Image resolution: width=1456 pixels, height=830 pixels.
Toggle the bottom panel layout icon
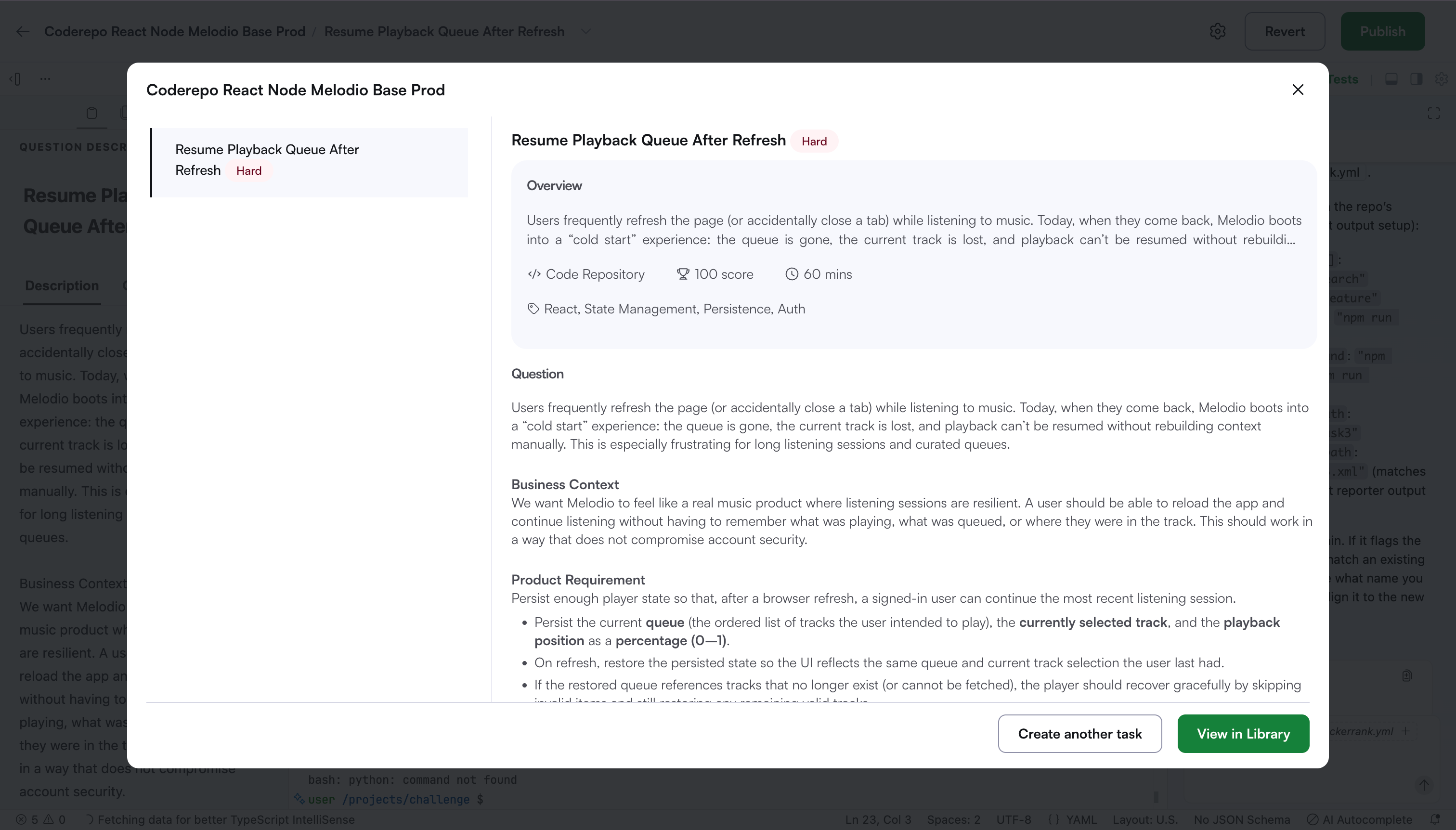[x=1391, y=79]
